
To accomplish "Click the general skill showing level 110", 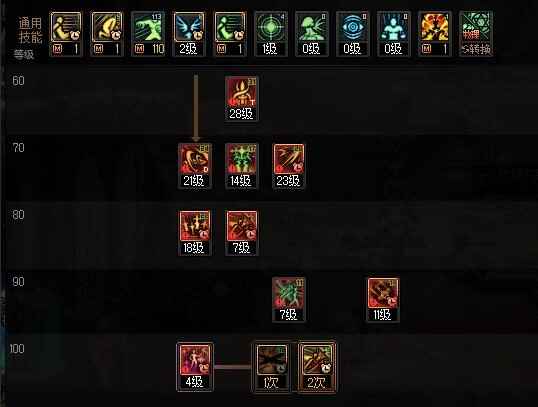I will (148, 34).
